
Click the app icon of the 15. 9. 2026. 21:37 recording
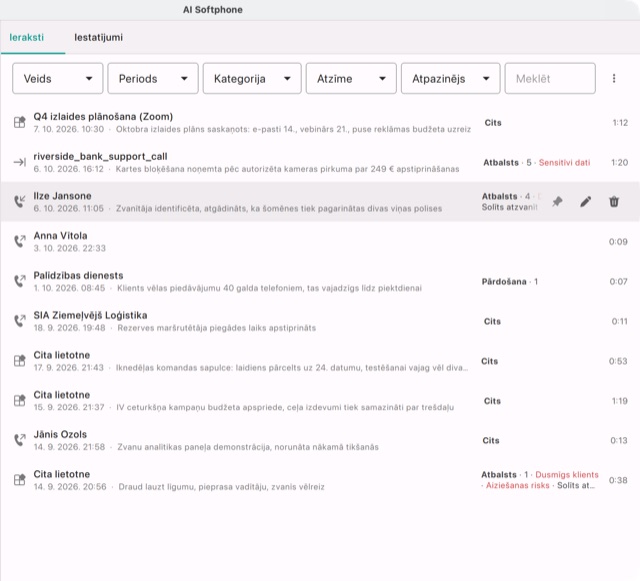(20, 401)
